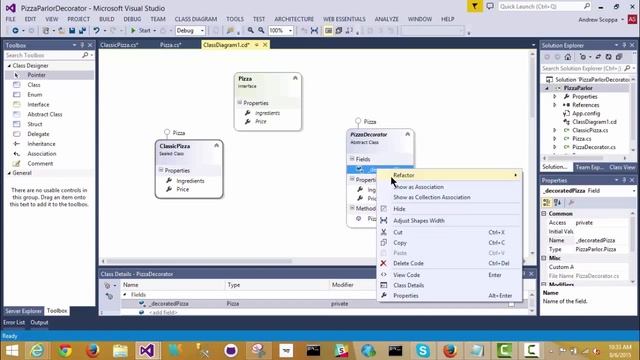Click the Search Toolbox input field
The height and width of the screenshot is (360, 640).
44,55
